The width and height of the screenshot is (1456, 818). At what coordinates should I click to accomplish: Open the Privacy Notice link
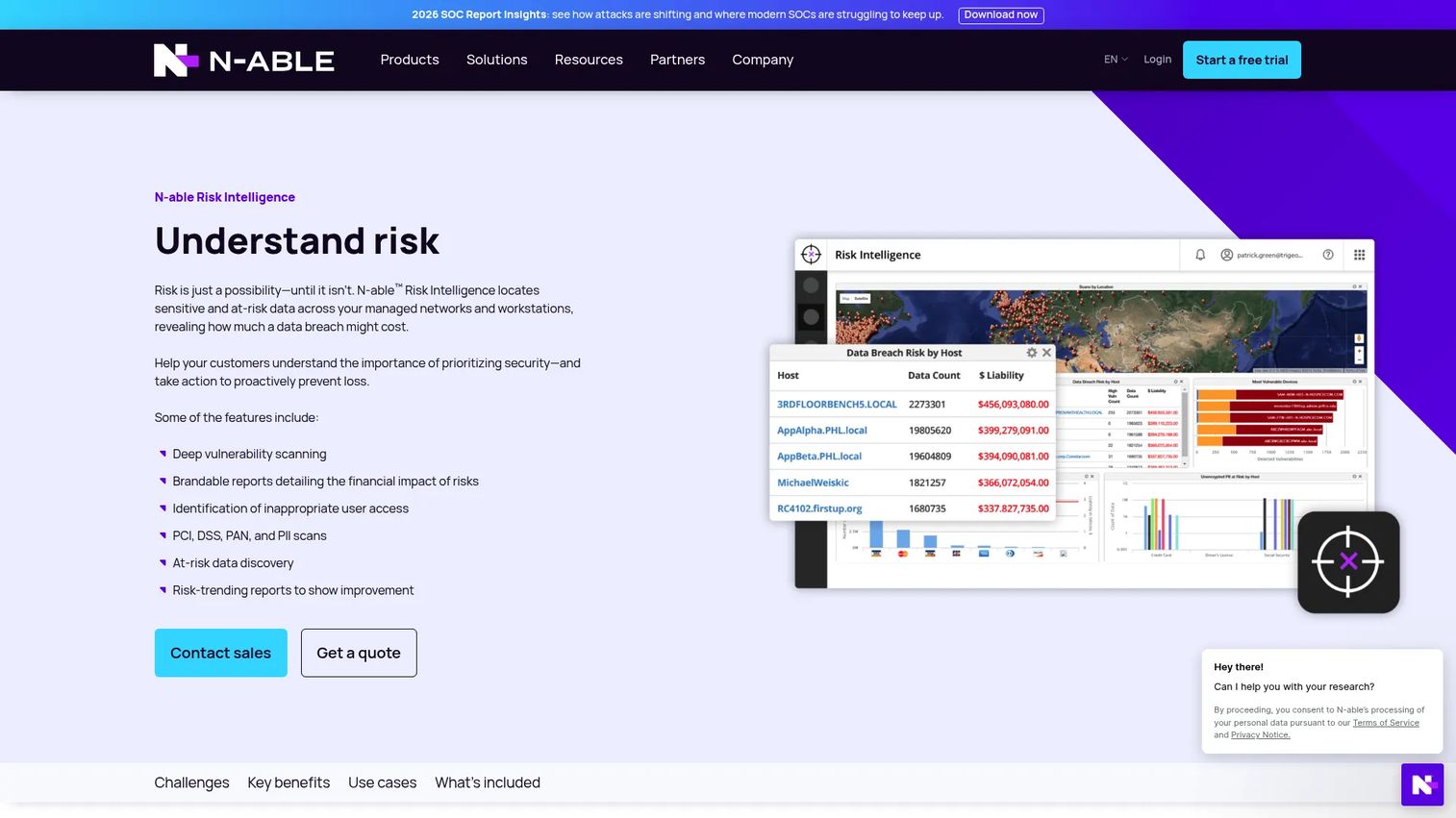point(1261,735)
